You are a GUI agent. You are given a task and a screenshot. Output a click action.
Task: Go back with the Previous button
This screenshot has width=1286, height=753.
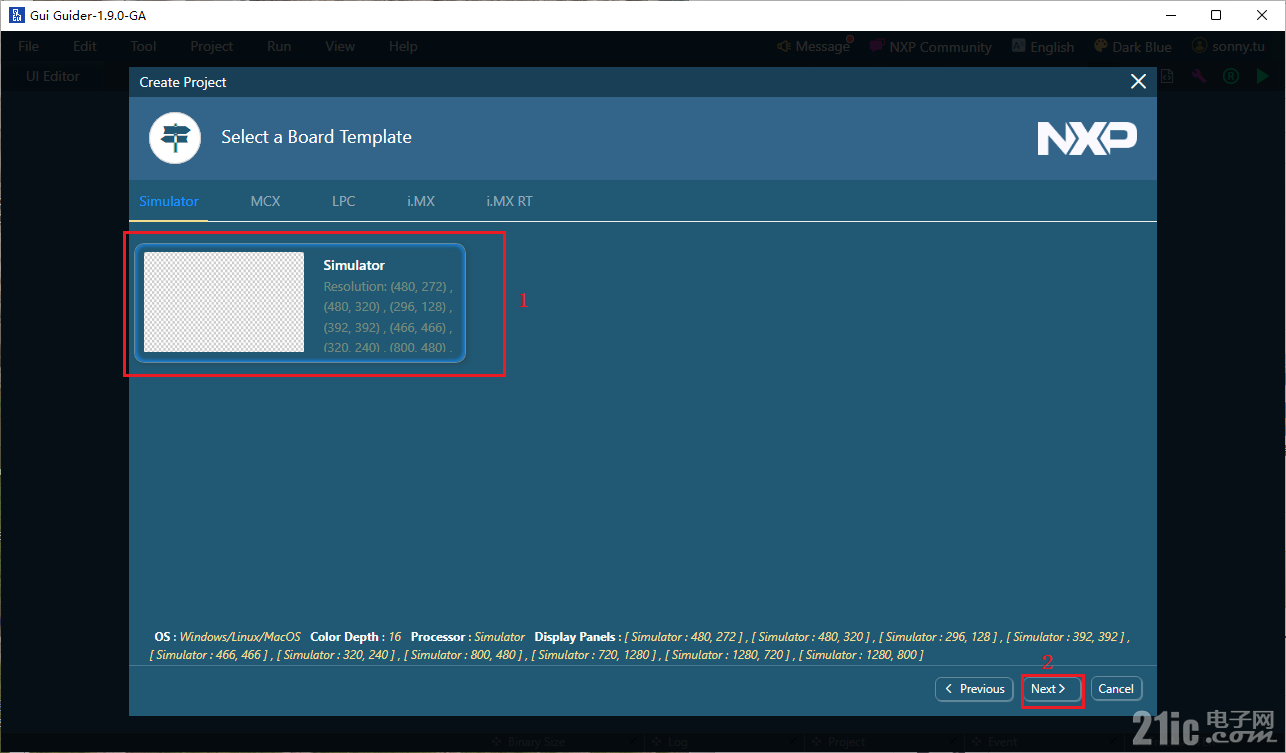(x=974, y=689)
